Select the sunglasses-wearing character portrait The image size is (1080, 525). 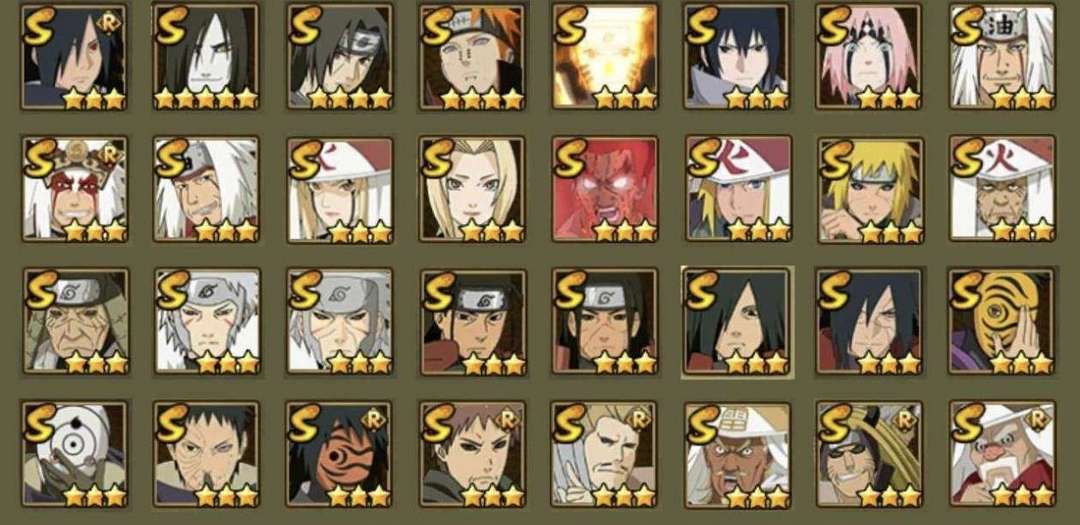(869, 454)
